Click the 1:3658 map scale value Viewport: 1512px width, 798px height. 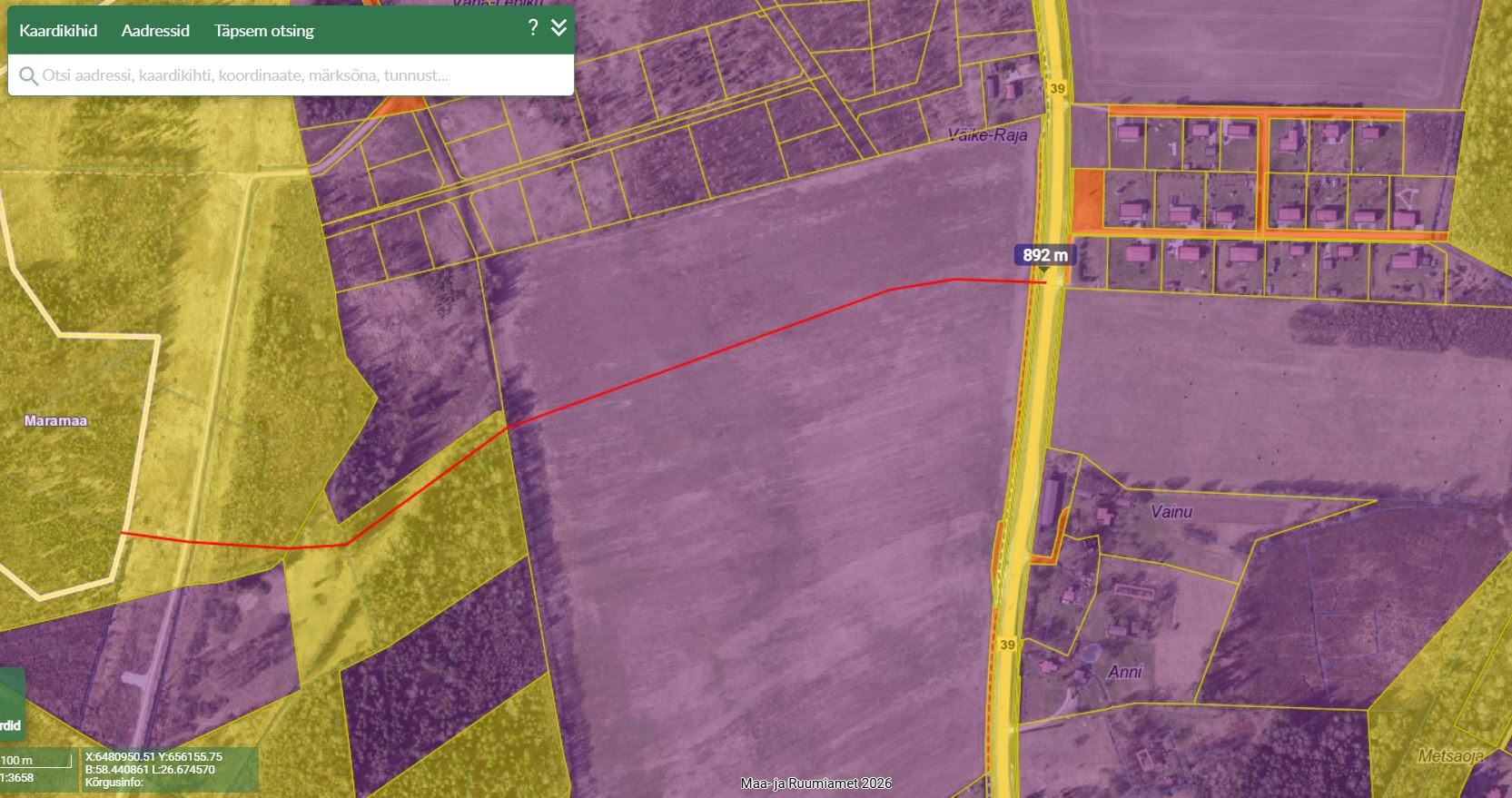(18, 778)
